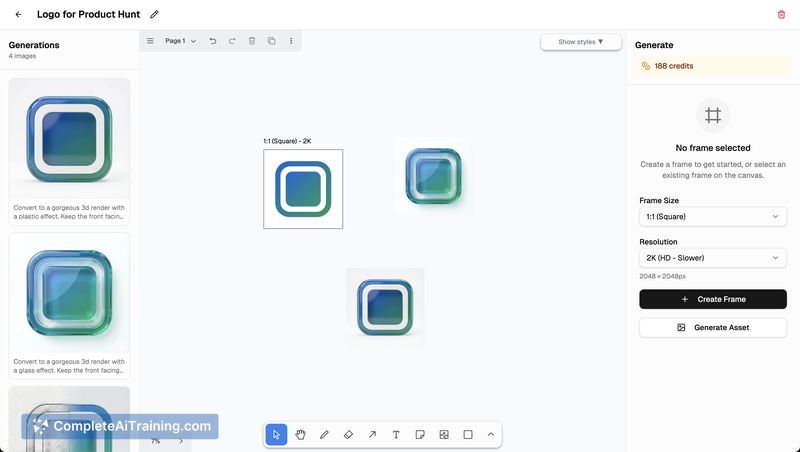Open the glass effect generation thumbnail
This screenshot has width=800, height=452.
(69, 293)
